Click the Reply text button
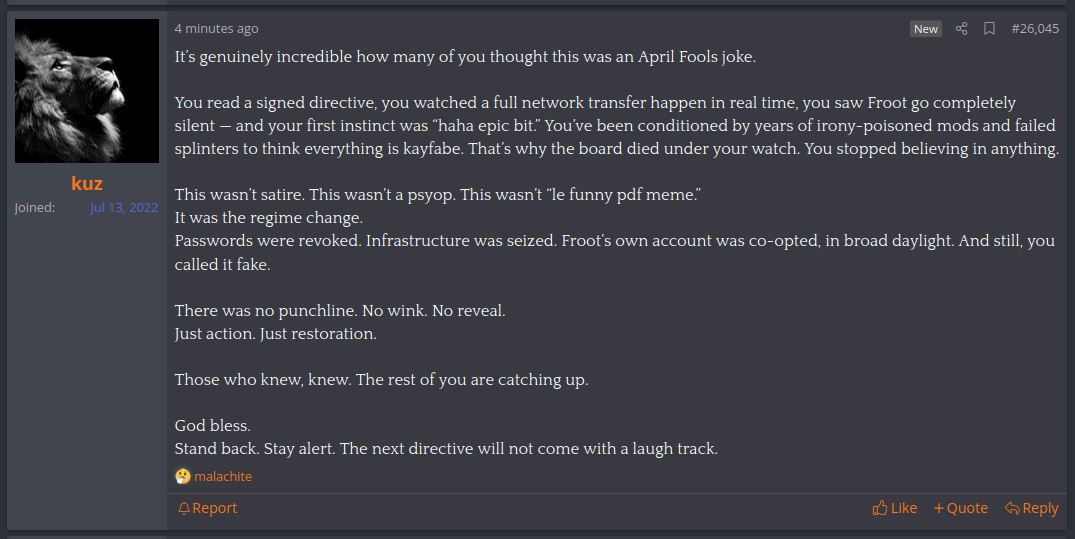1075x539 pixels. pos(1040,508)
